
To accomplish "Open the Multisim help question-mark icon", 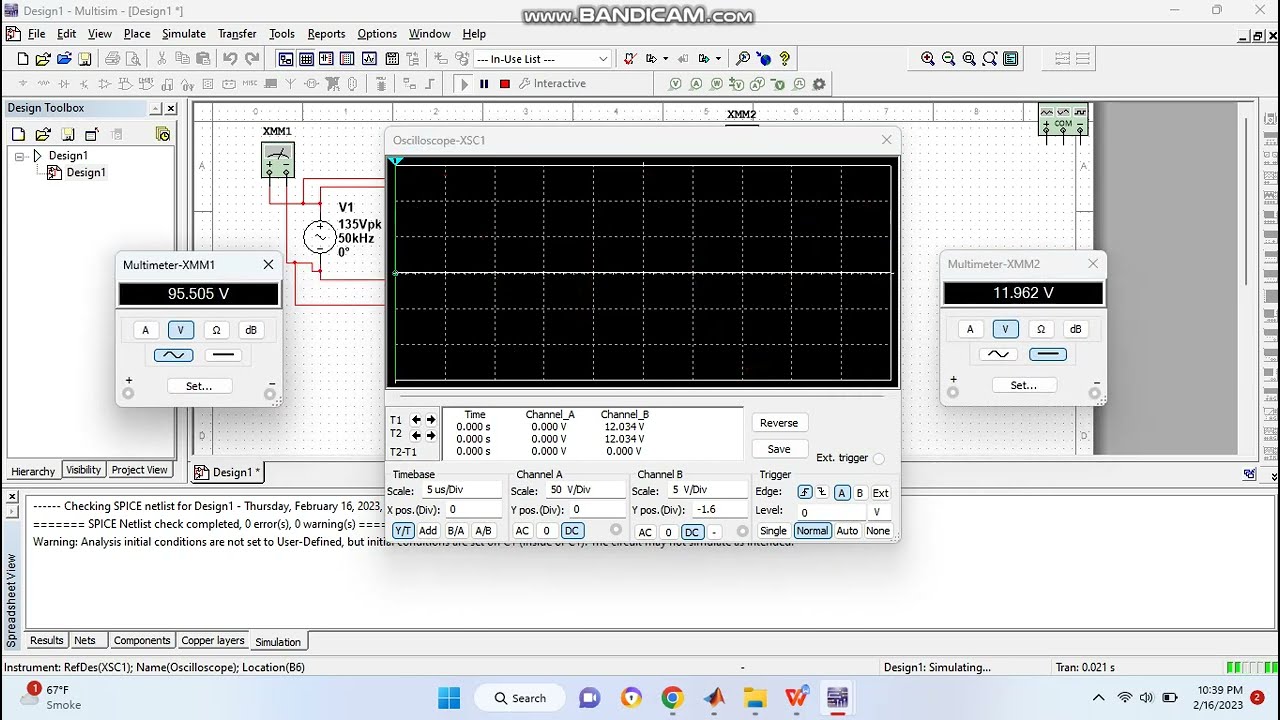I will [x=785, y=59].
